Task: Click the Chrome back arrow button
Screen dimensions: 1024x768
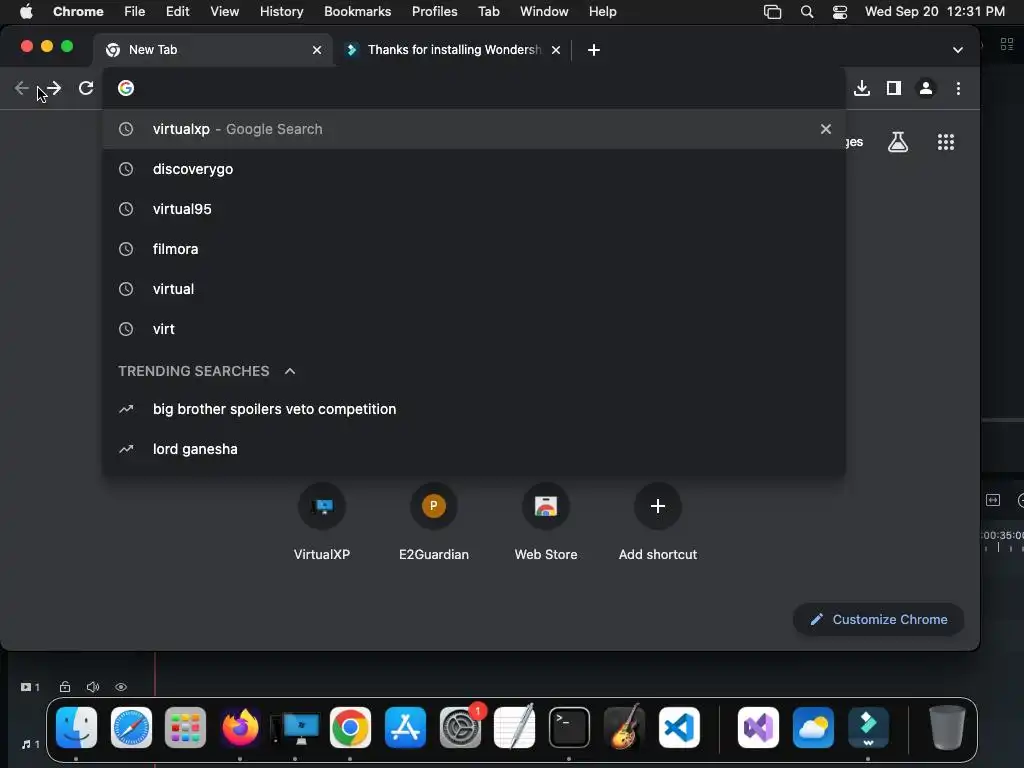Action: tap(22, 88)
